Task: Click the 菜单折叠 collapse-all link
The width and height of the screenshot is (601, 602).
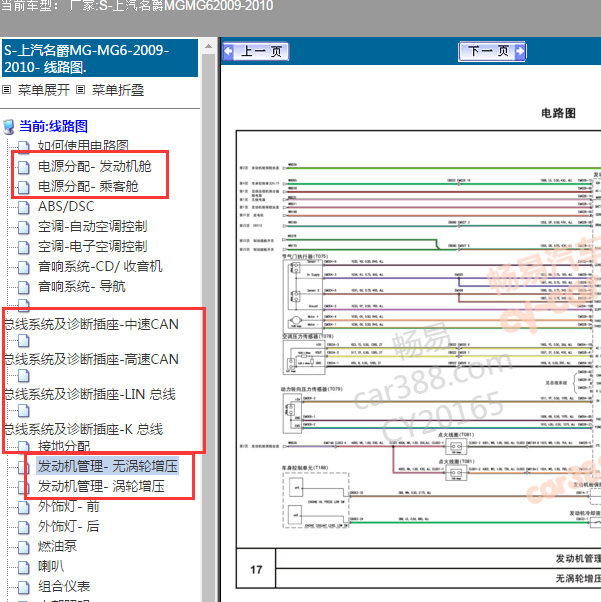Action: coord(118,90)
